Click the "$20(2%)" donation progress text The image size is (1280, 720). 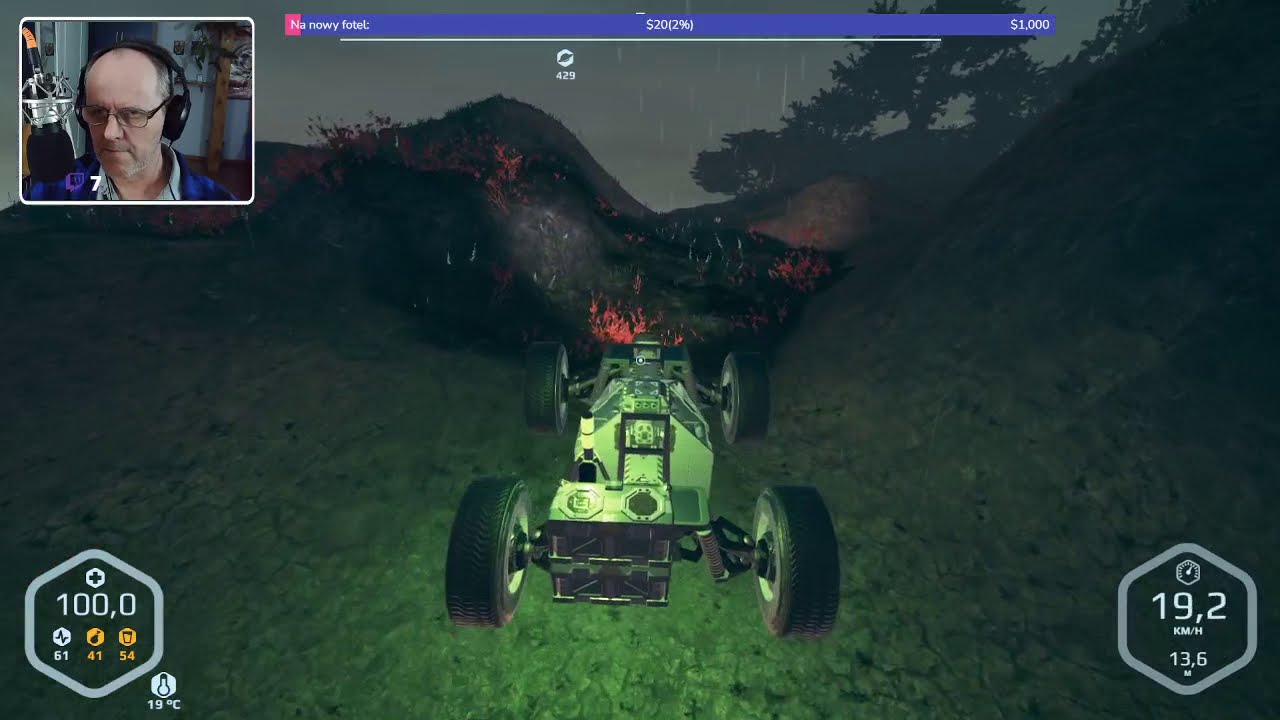pos(669,24)
